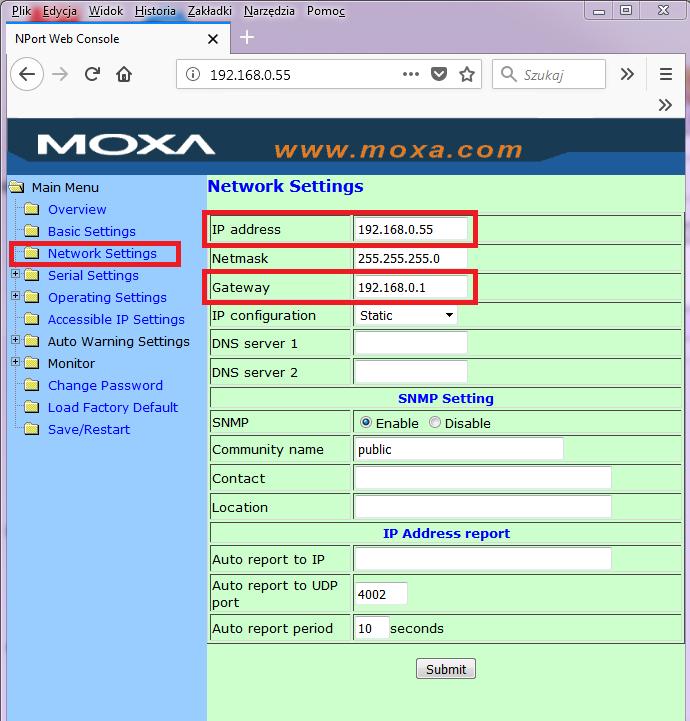Open page actions three-dot menu
690x721 pixels.
tap(411, 74)
